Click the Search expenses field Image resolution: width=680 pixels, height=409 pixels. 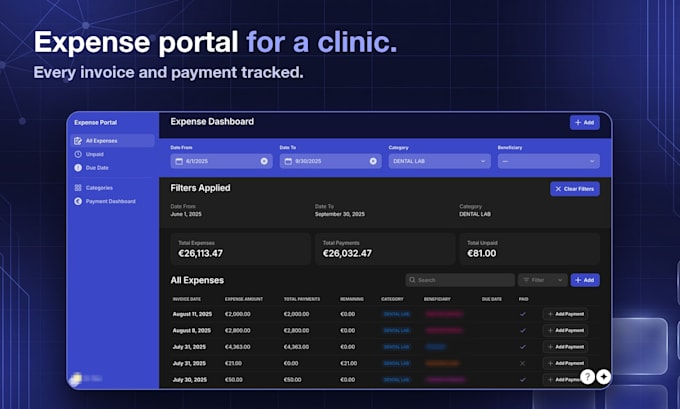click(460, 280)
